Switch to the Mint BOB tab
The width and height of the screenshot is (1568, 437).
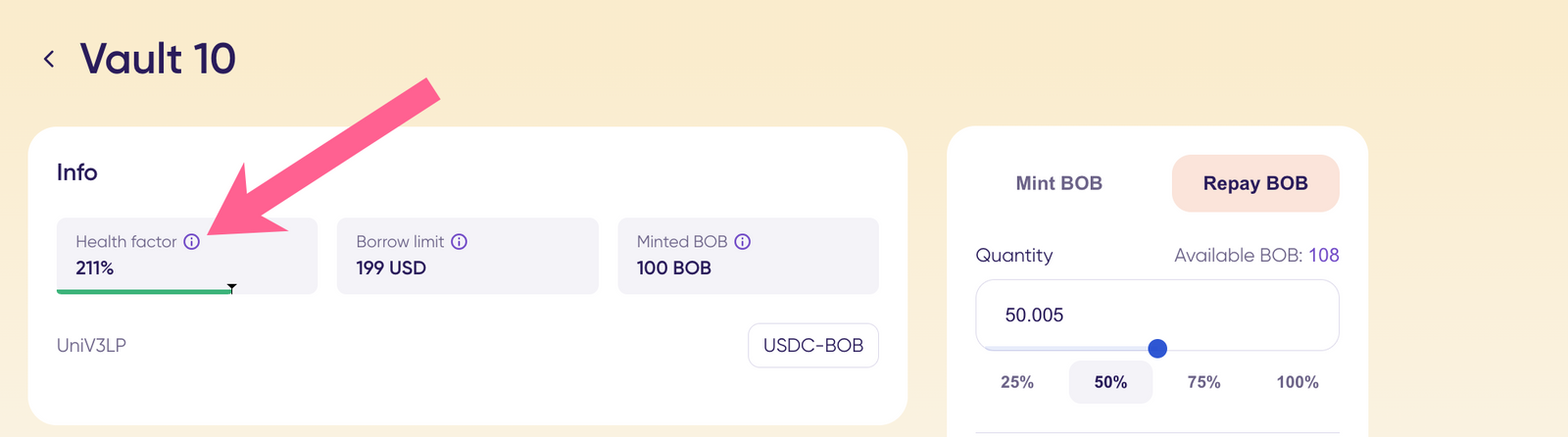pyautogui.click(x=1059, y=183)
